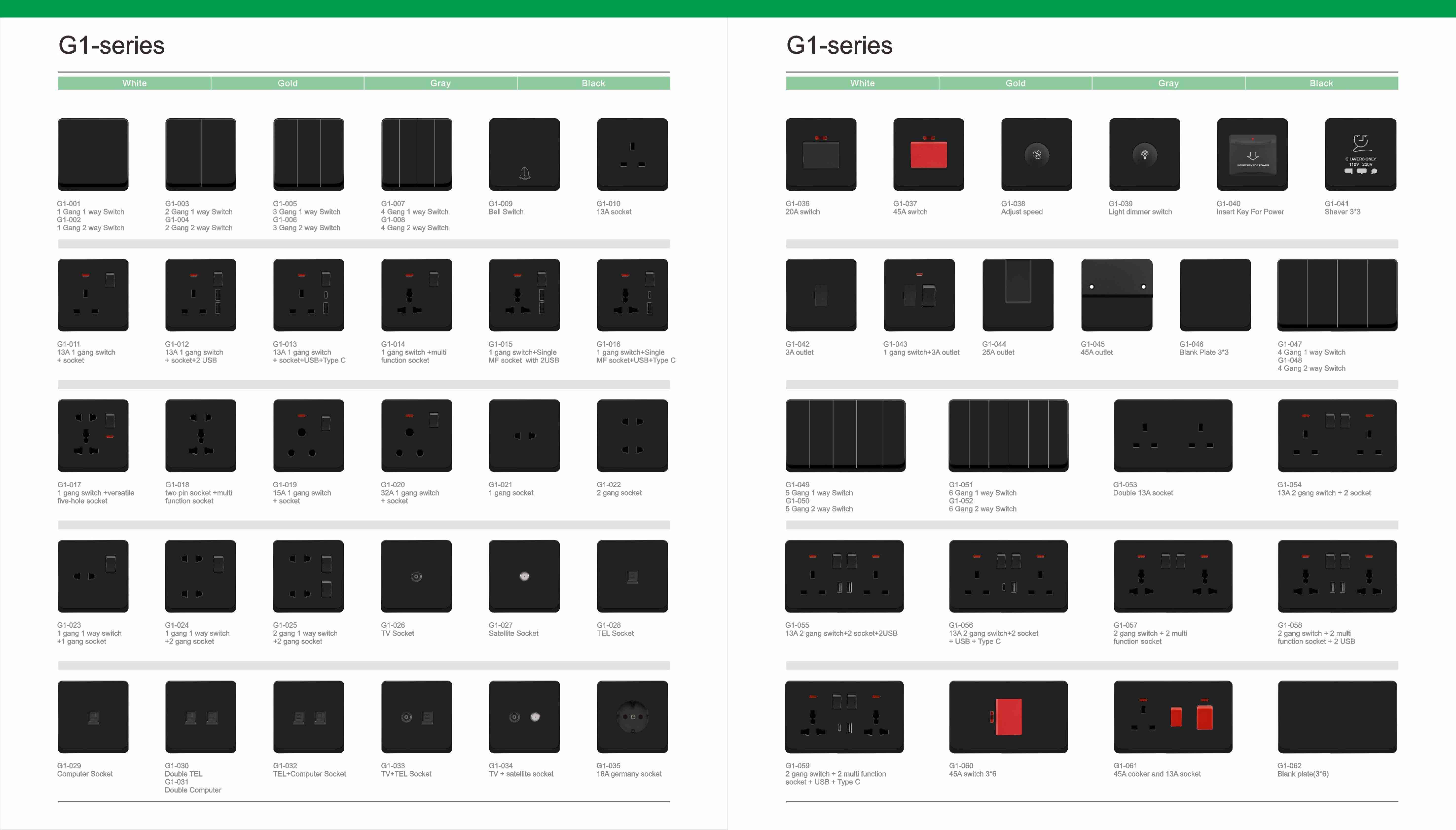Click the G1-062 Blank plate image
The image size is (1456, 830).
pos(1337,717)
